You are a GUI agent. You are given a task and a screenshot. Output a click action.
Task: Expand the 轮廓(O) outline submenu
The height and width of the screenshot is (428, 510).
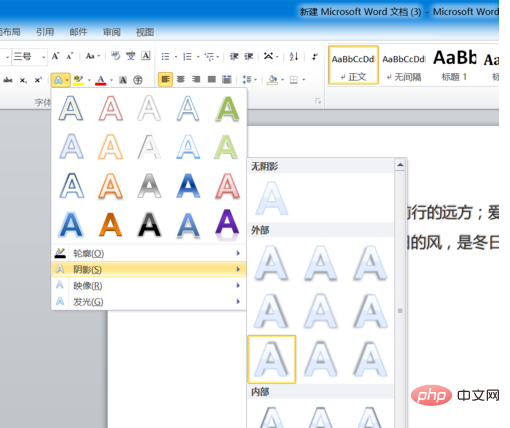pyautogui.click(x=149, y=253)
